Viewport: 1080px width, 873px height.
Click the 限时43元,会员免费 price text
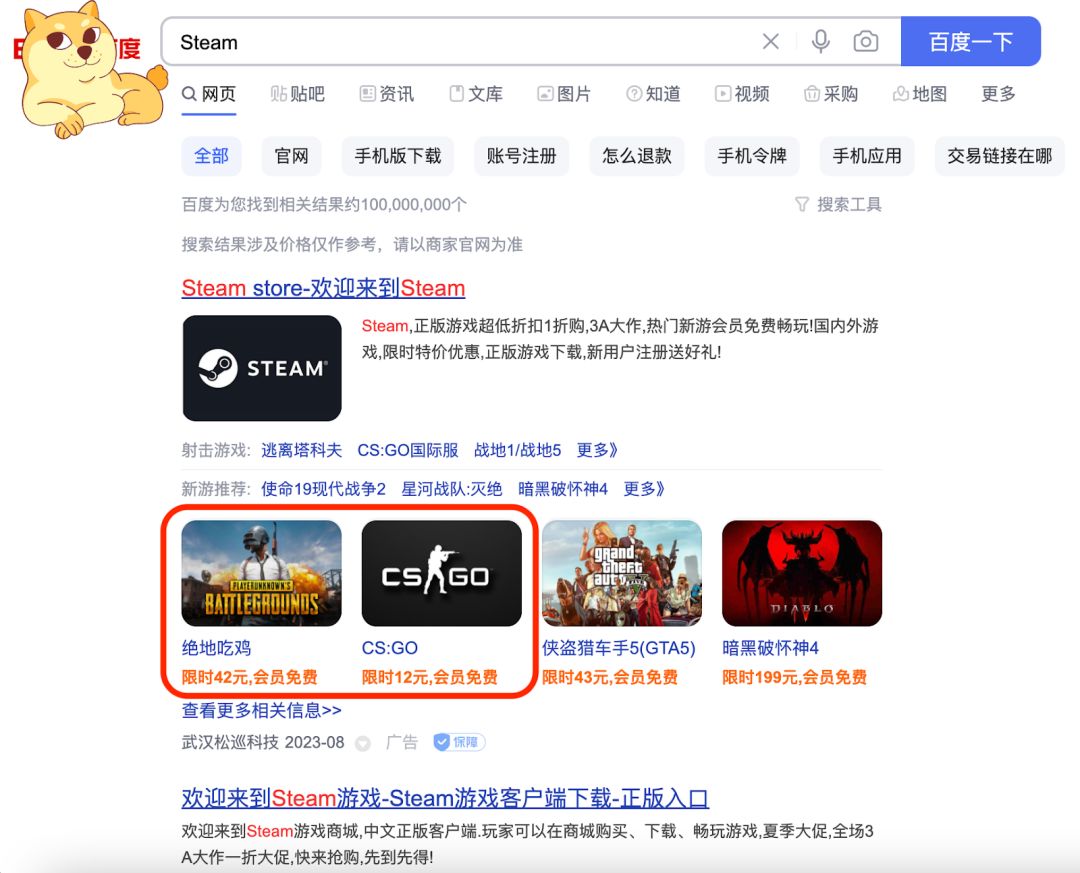point(610,677)
